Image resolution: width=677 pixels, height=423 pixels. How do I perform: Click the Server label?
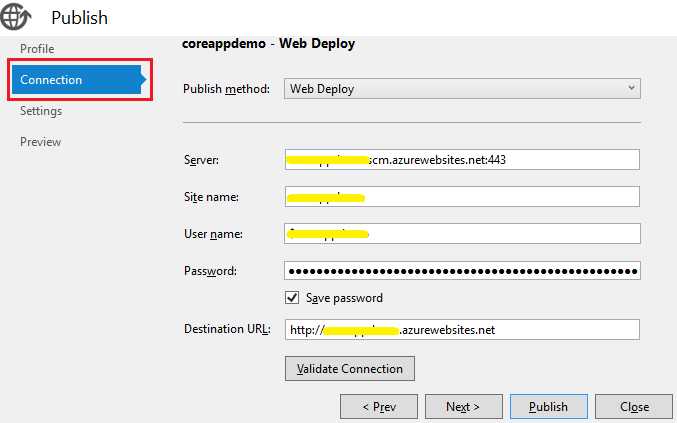pyautogui.click(x=201, y=160)
